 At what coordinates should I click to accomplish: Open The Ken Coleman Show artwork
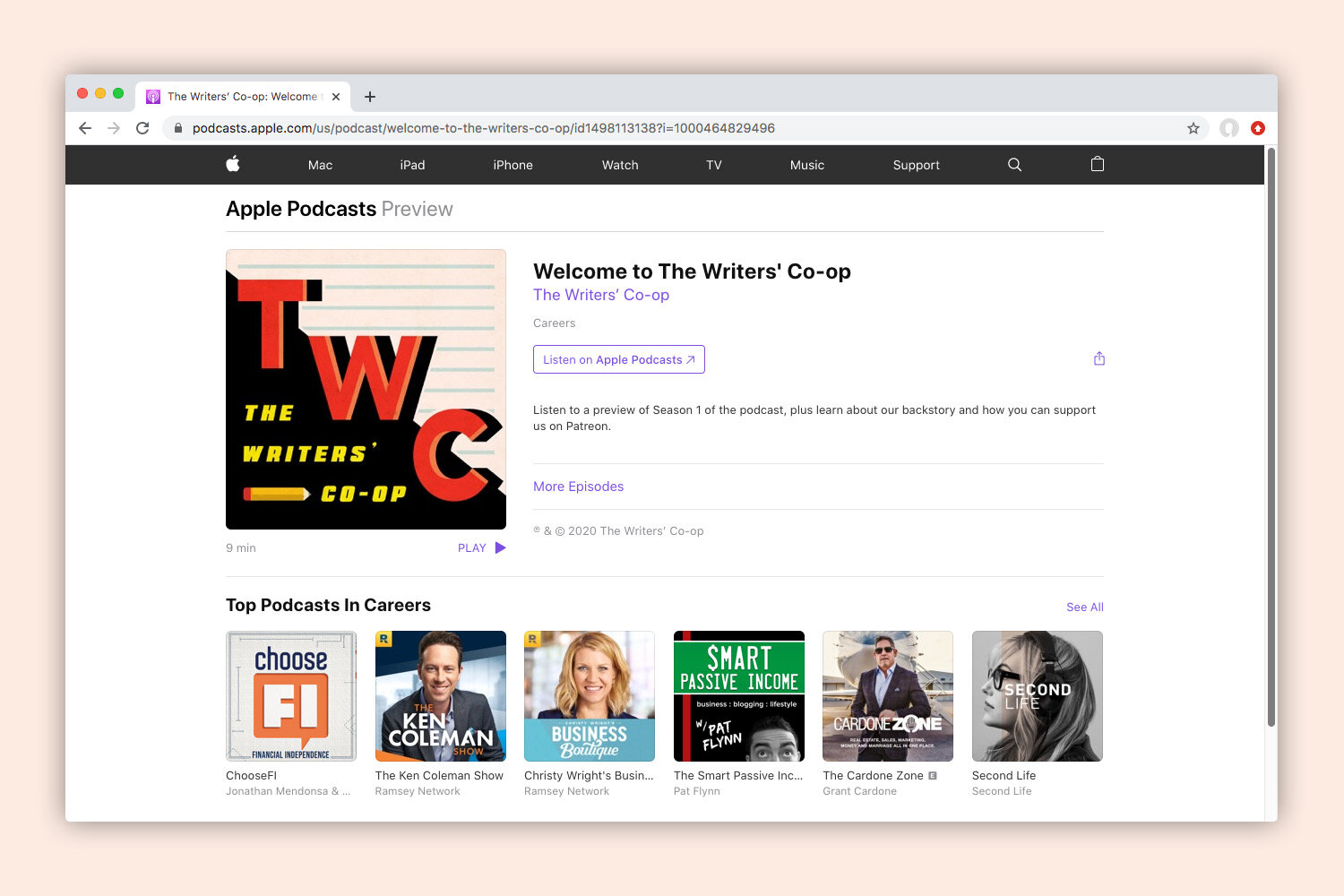click(440, 696)
